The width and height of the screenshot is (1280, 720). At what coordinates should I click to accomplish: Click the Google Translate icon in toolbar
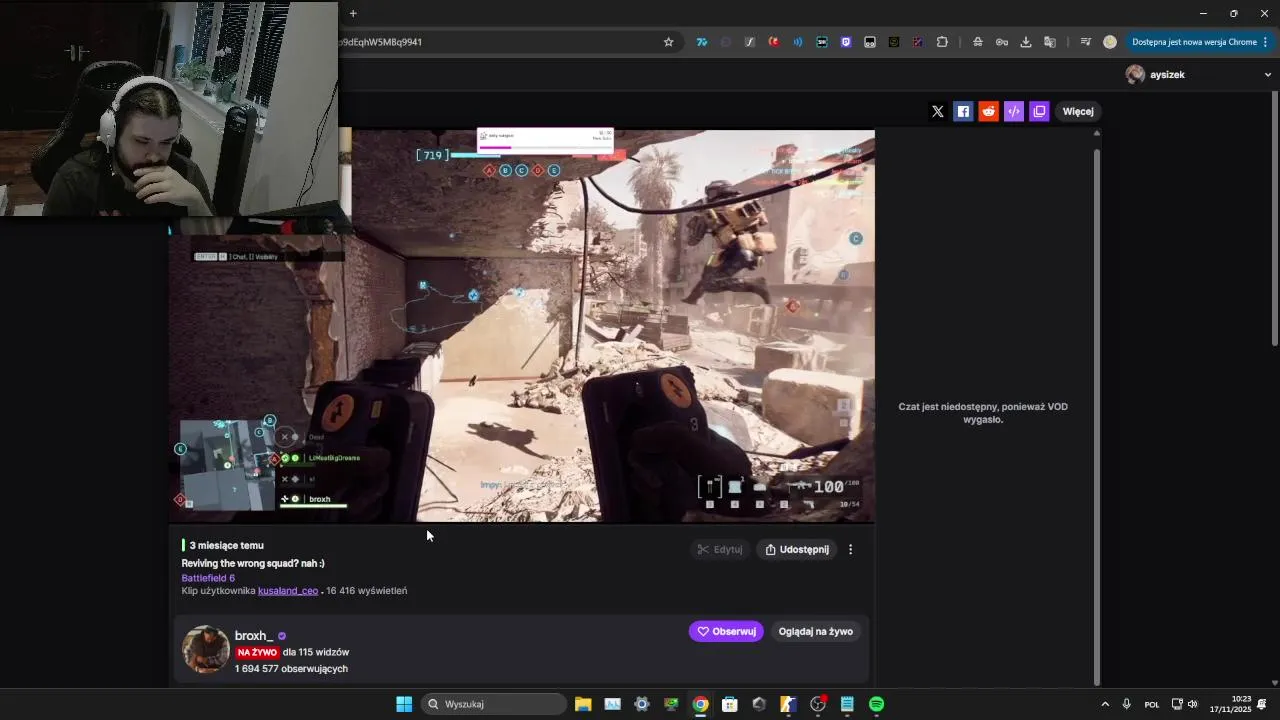pyautogui.click(x=1050, y=42)
